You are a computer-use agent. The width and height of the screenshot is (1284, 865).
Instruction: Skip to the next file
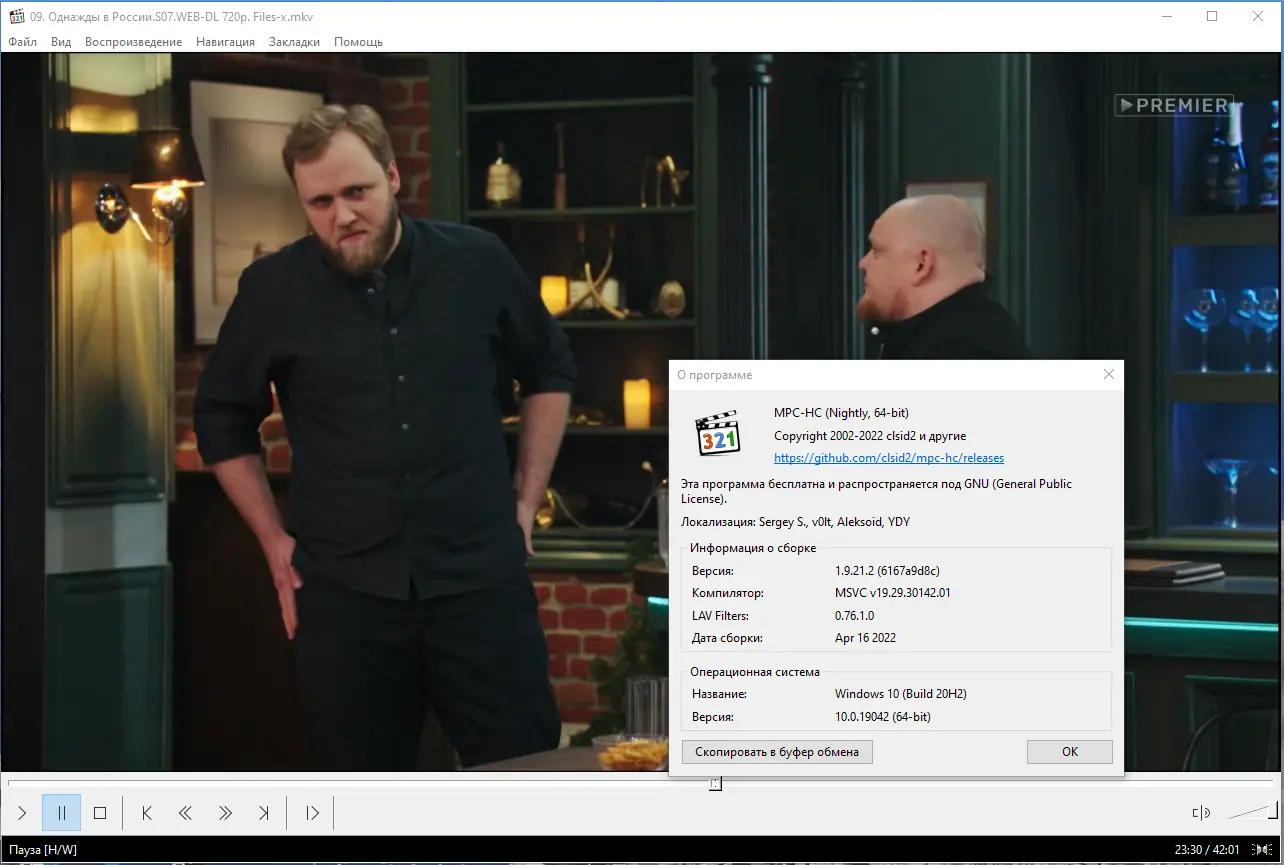[264, 813]
